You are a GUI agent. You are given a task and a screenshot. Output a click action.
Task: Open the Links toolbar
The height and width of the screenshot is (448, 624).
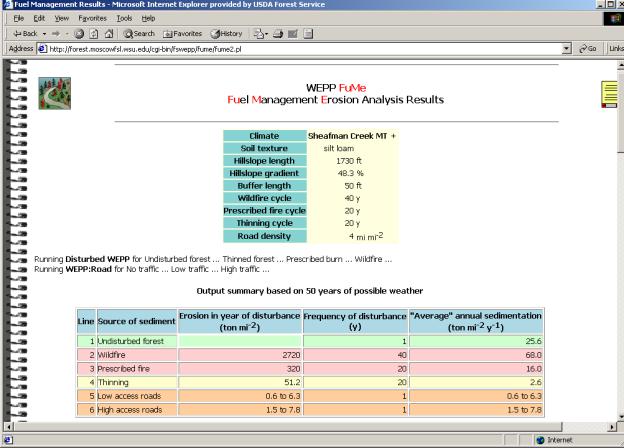pos(616,49)
